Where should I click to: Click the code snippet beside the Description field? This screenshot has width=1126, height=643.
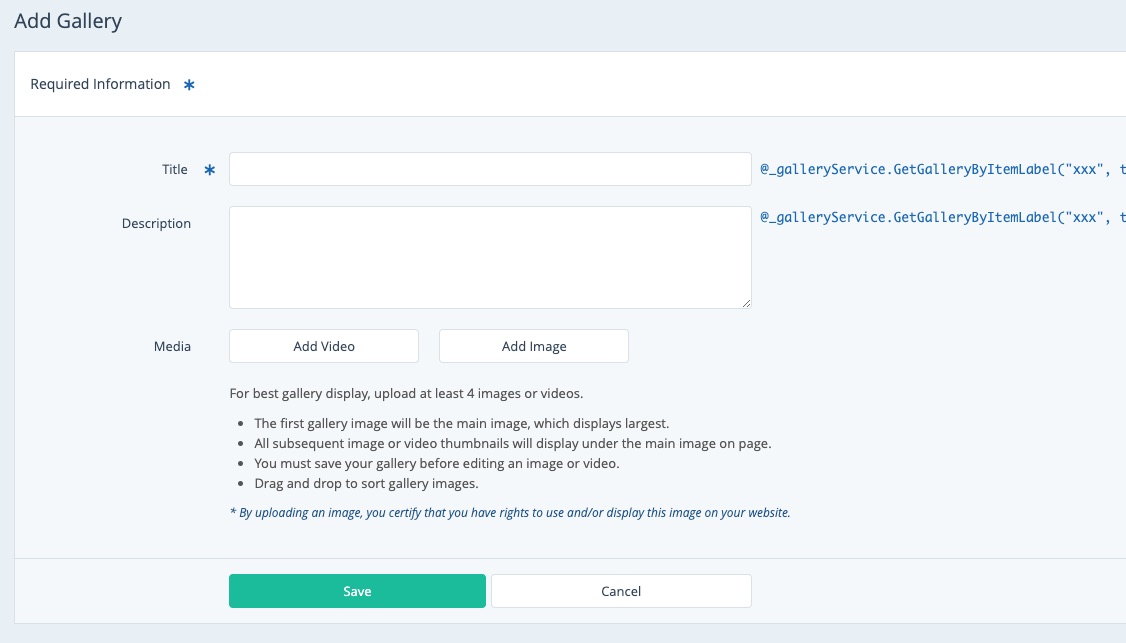click(942, 217)
